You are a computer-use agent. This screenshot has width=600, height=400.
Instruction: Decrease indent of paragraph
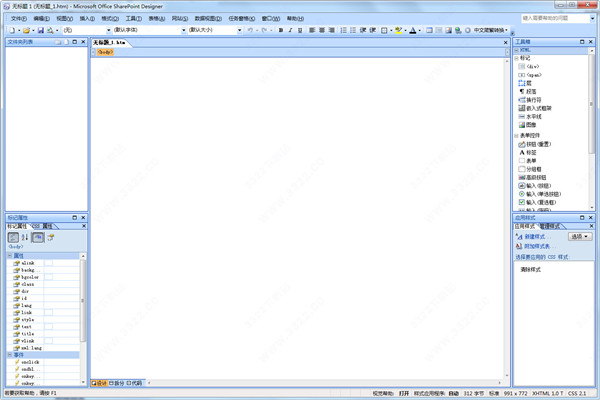click(x=363, y=30)
